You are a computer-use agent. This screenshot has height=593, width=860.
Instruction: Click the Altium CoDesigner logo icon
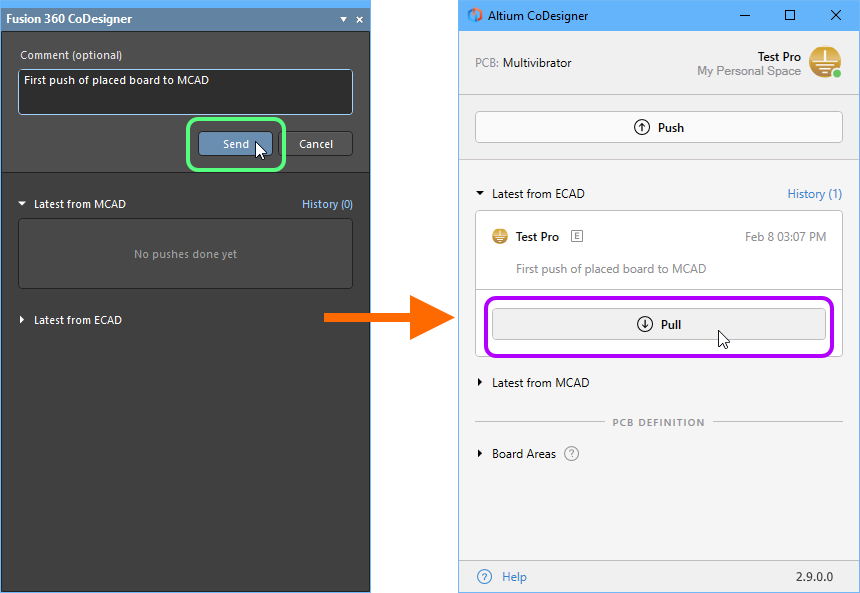475,16
